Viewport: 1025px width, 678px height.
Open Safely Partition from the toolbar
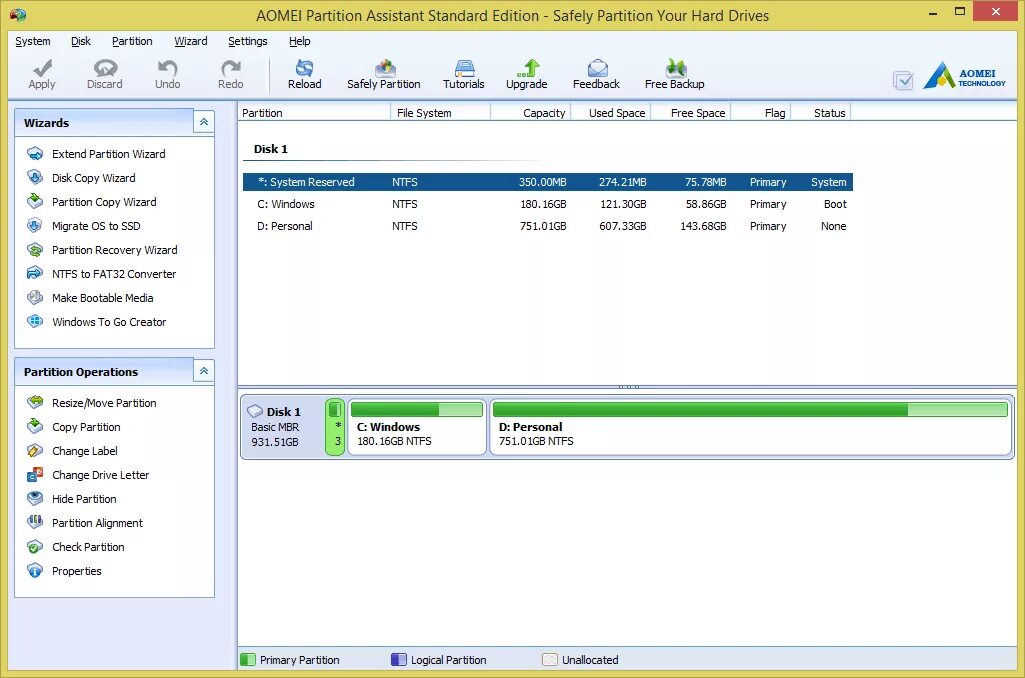(x=384, y=74)
